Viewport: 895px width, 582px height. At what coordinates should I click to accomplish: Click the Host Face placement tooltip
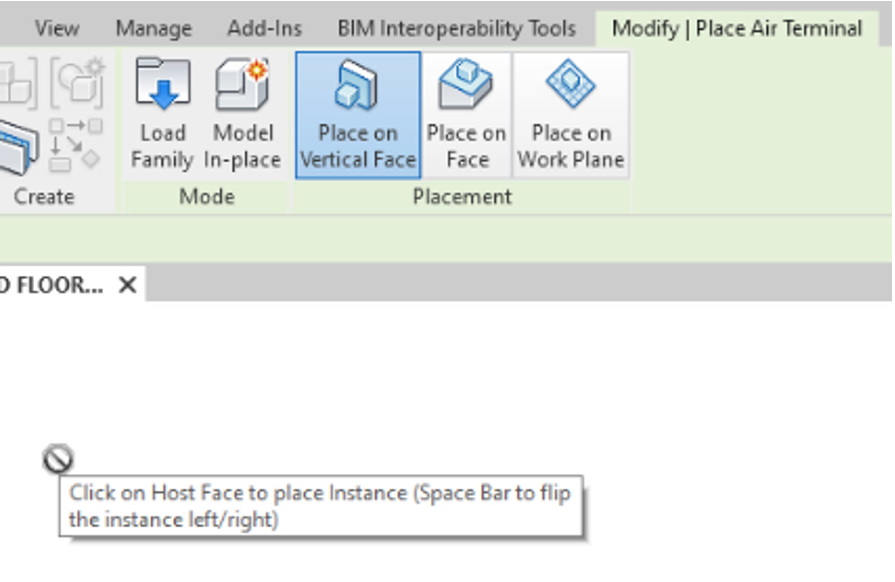coord(321,506)
